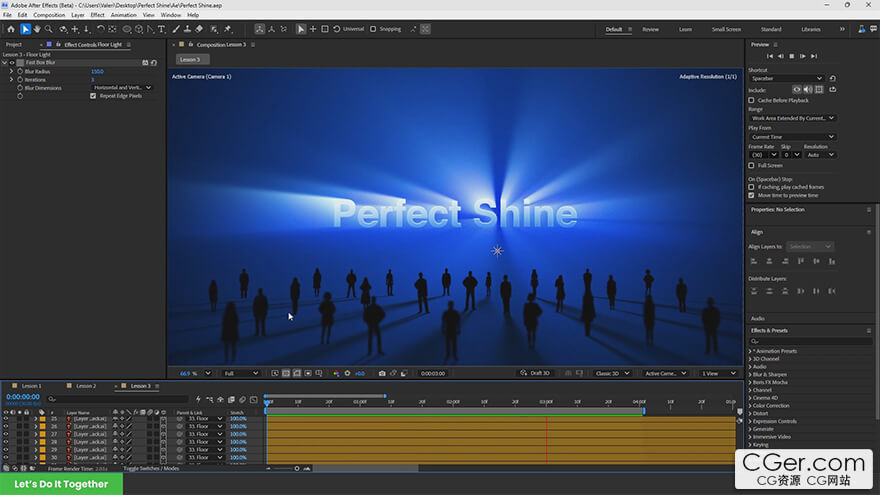Toggle the Full Screen checkbox
The height and width of the screenshot is (495, 880).
[x=751, y=166]
